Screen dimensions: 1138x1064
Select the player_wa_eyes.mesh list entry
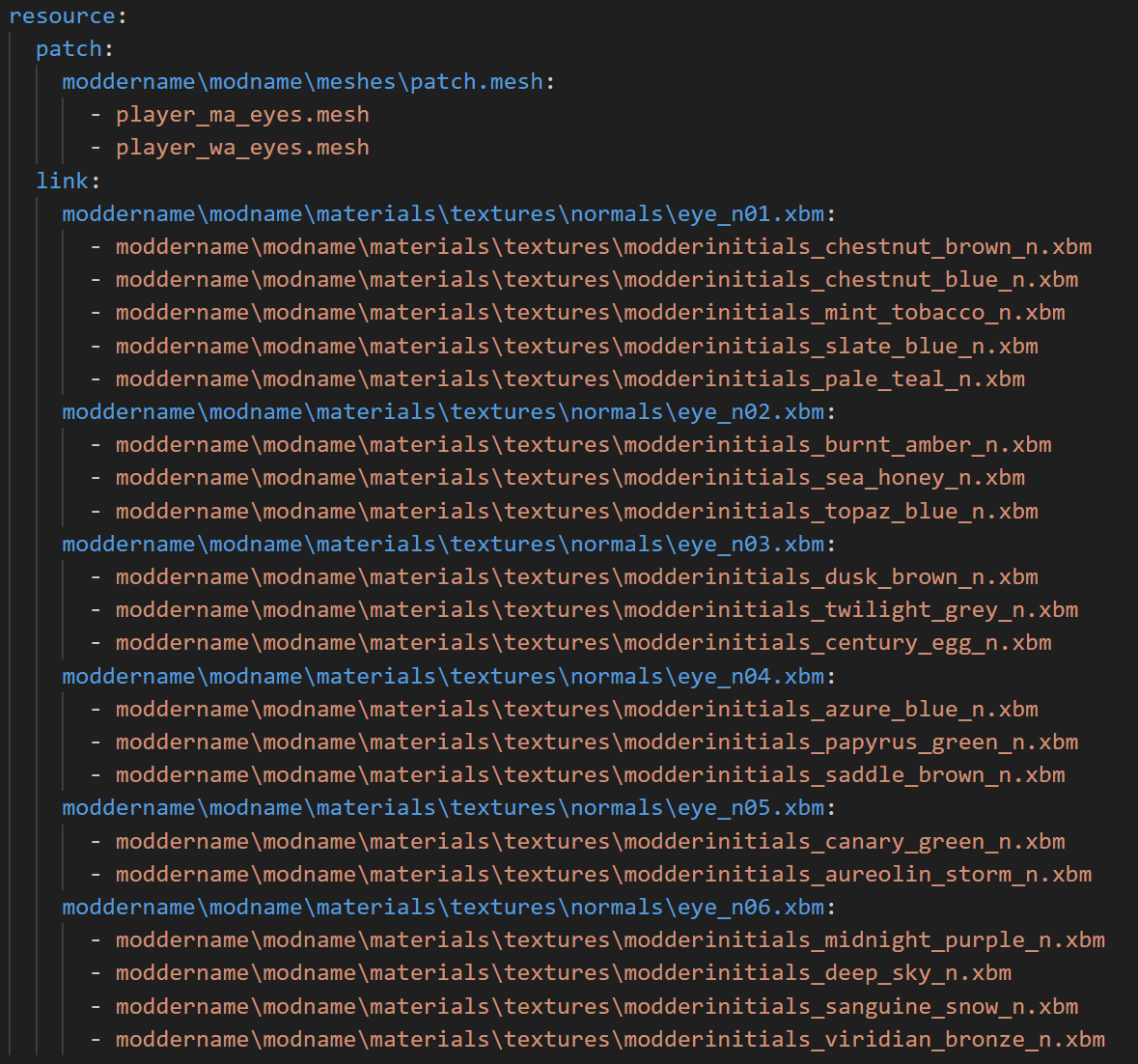coord(242,148)
